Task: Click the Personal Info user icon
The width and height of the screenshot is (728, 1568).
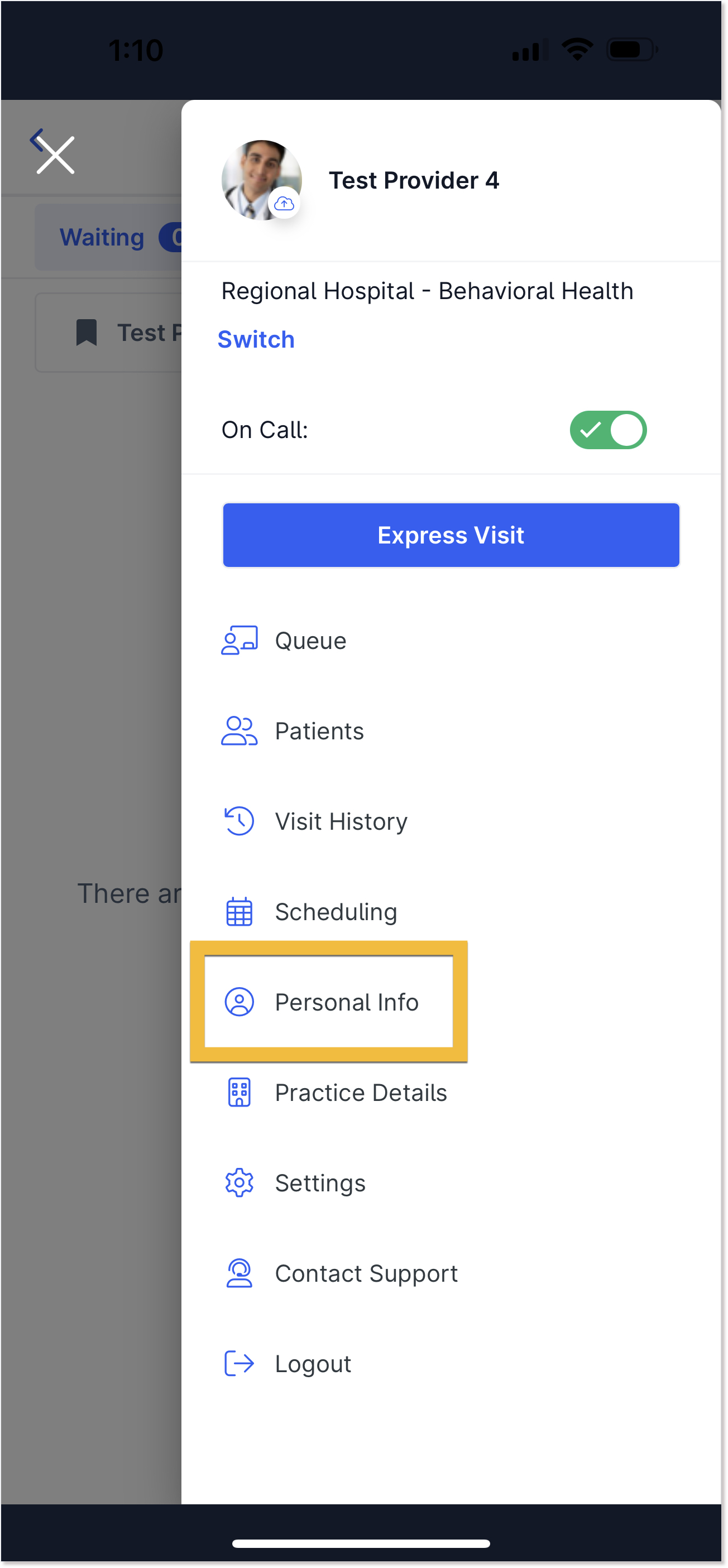Action: [240, 1002]
